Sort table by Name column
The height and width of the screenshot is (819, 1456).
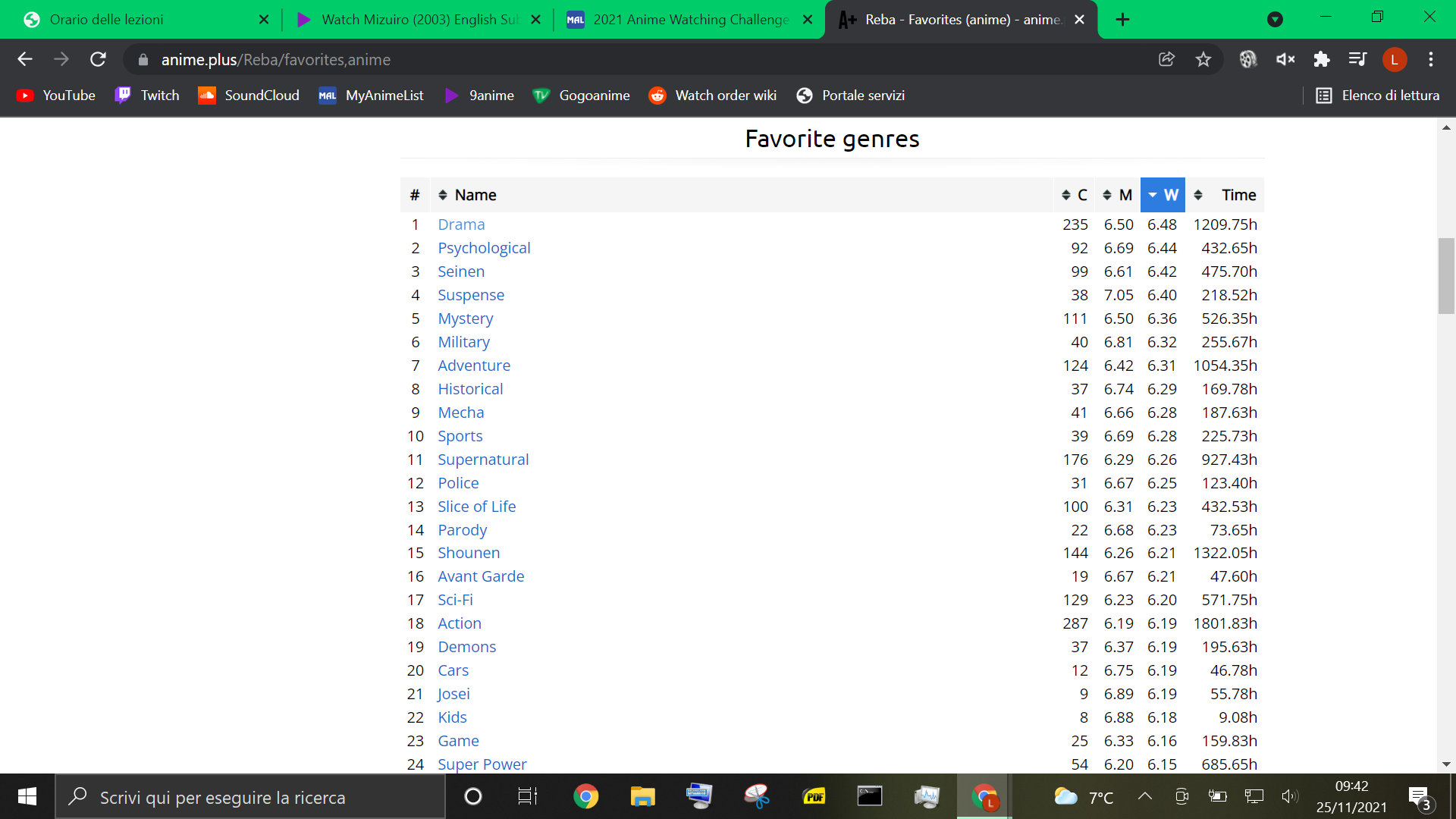(467, 195)
